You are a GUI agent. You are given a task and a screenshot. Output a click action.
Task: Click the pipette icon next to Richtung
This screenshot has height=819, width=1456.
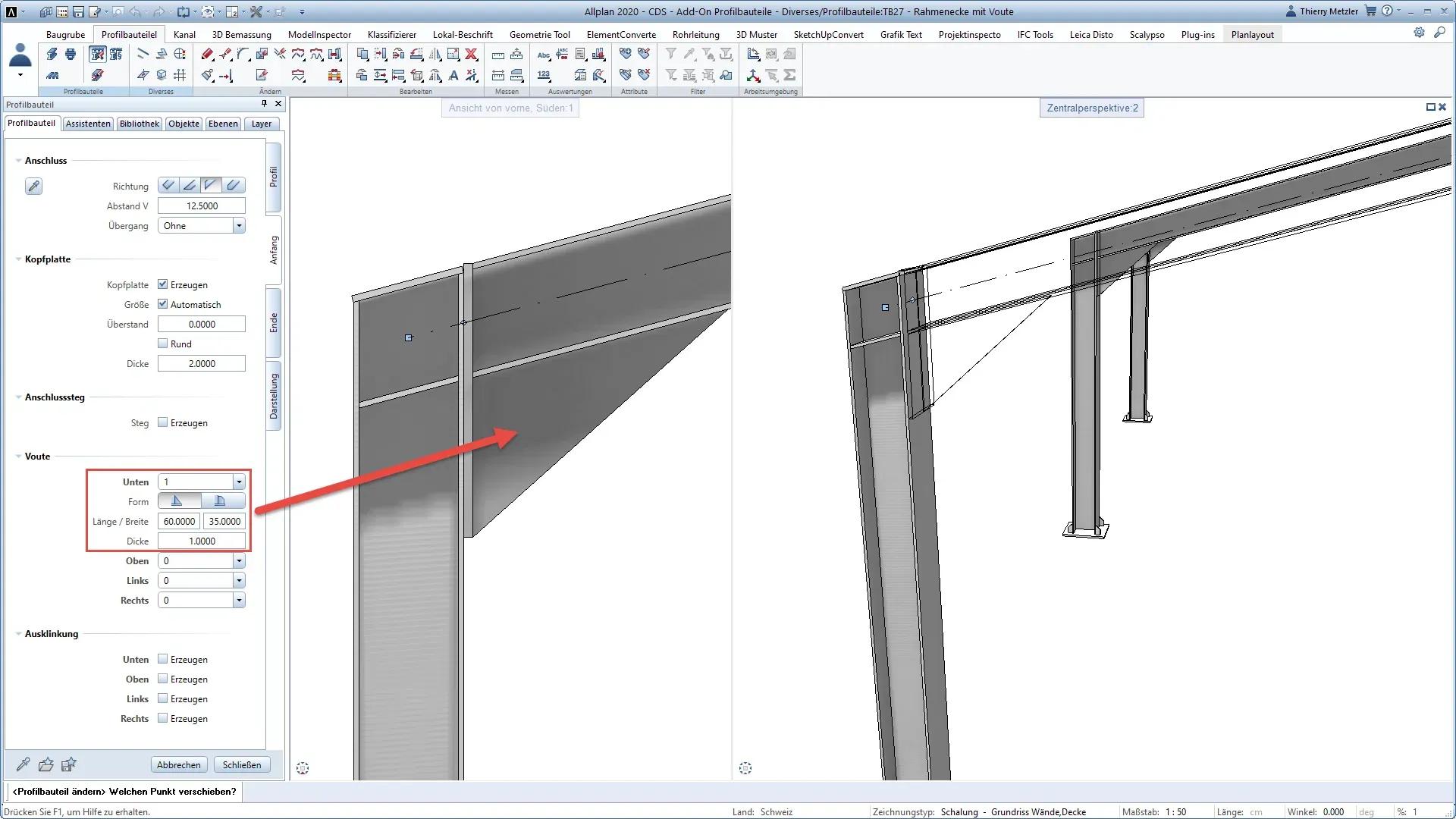33,187
